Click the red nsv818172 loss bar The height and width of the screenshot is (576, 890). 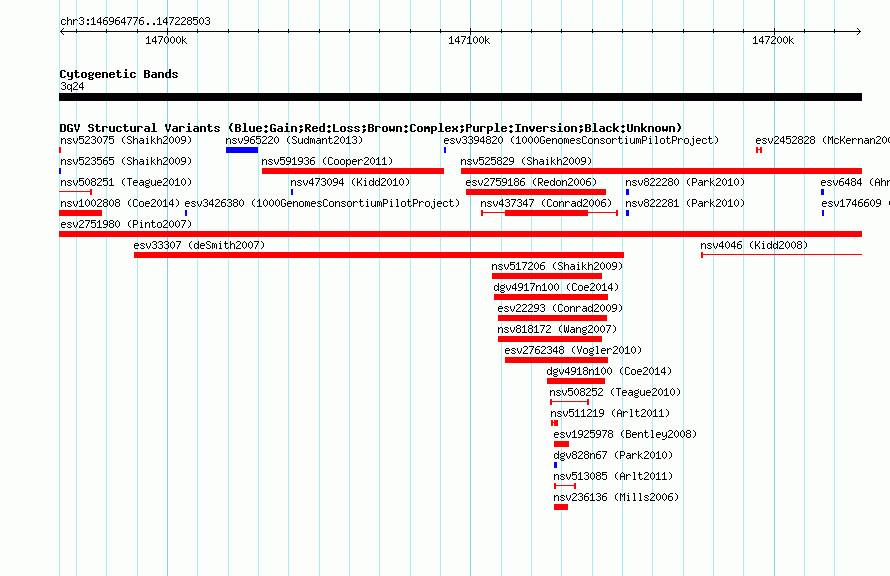click(x=550, y=339)
